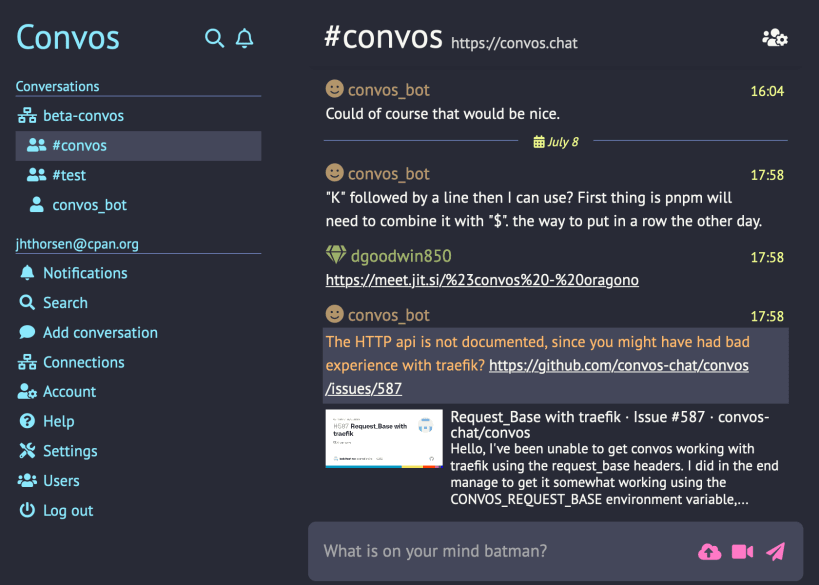Screen dimensions: 819x585
Task: Click dgoodwin850's diamond avatar icon
Action: pyautogui.click(x=336, y=254)
